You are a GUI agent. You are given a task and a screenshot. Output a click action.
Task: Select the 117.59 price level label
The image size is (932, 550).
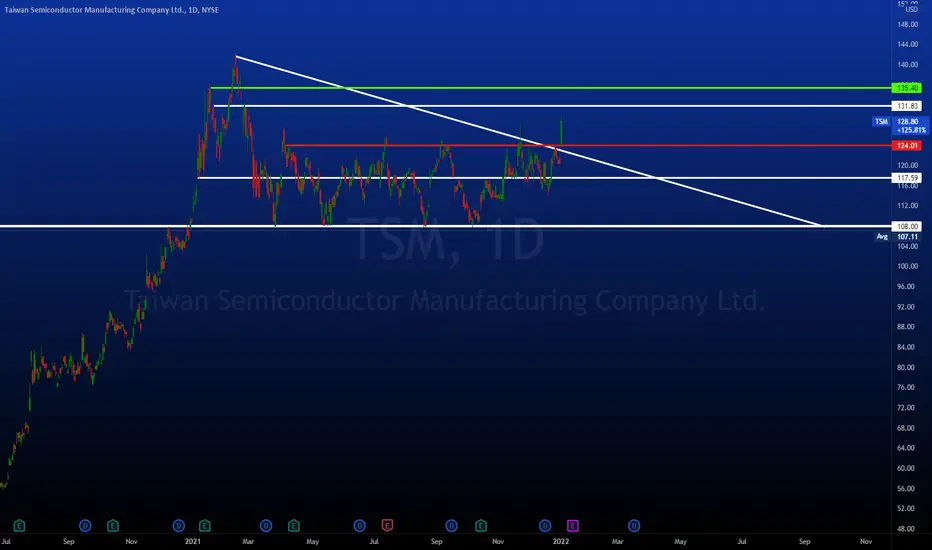click(907, 178)
